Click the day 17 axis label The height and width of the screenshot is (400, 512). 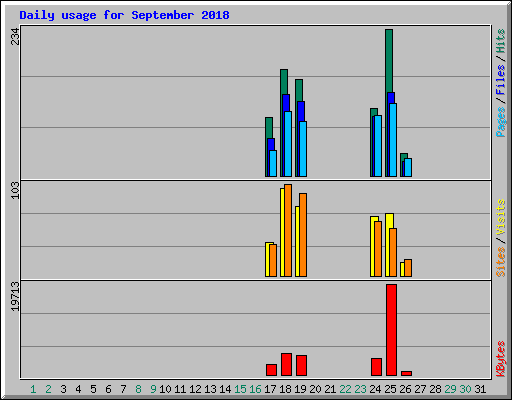coord(270,389)
